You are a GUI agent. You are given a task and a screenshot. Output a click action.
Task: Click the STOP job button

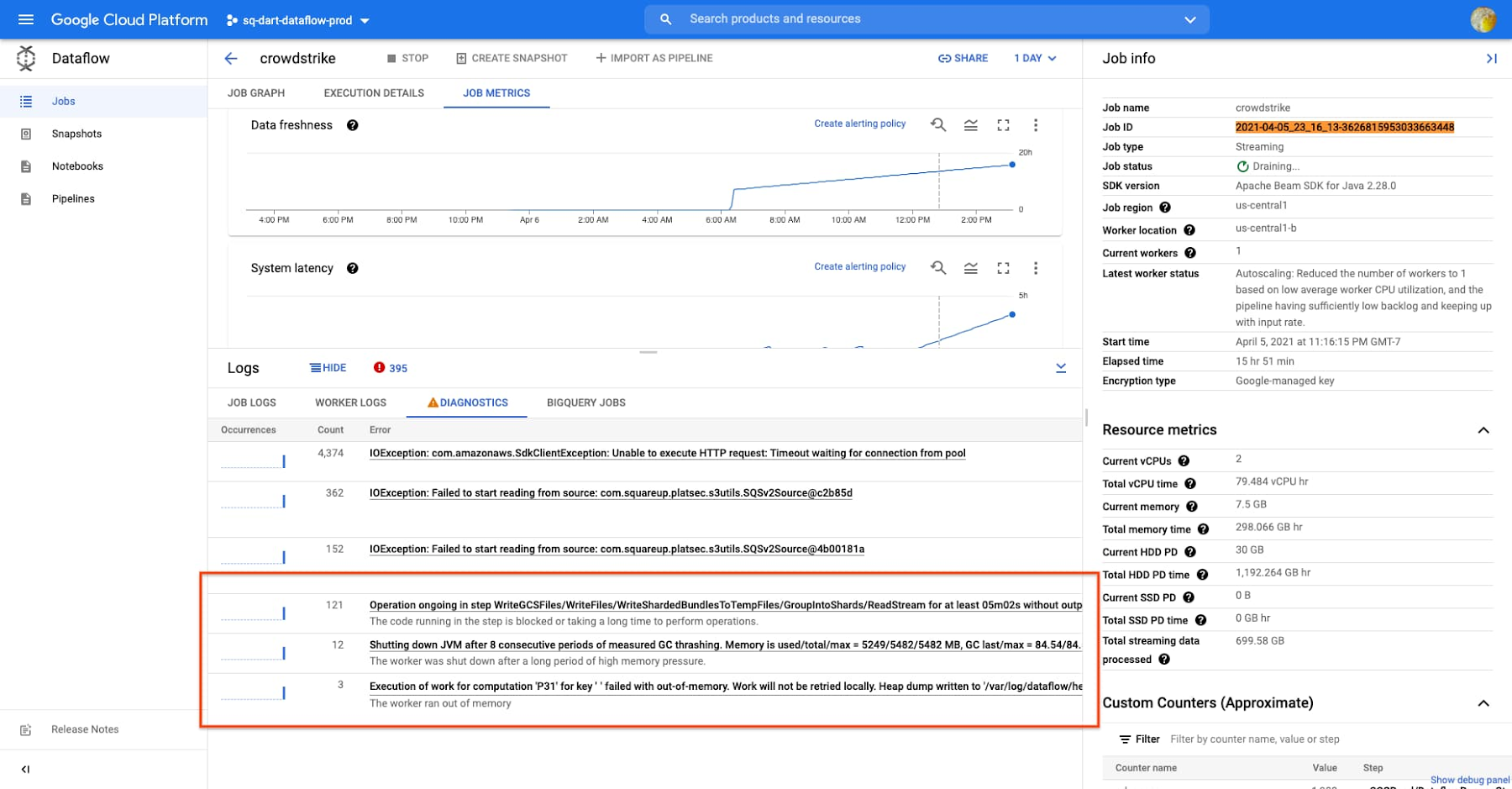click(x=407, y=58)
